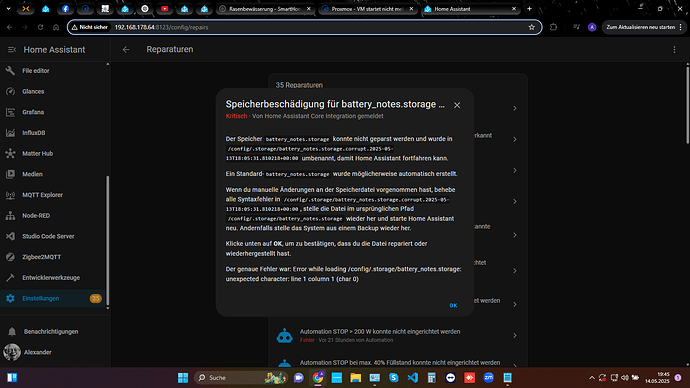Click the sidebar scrollbar
The image size is (690, 388).
pyautogui.click(x=107, y=240)
